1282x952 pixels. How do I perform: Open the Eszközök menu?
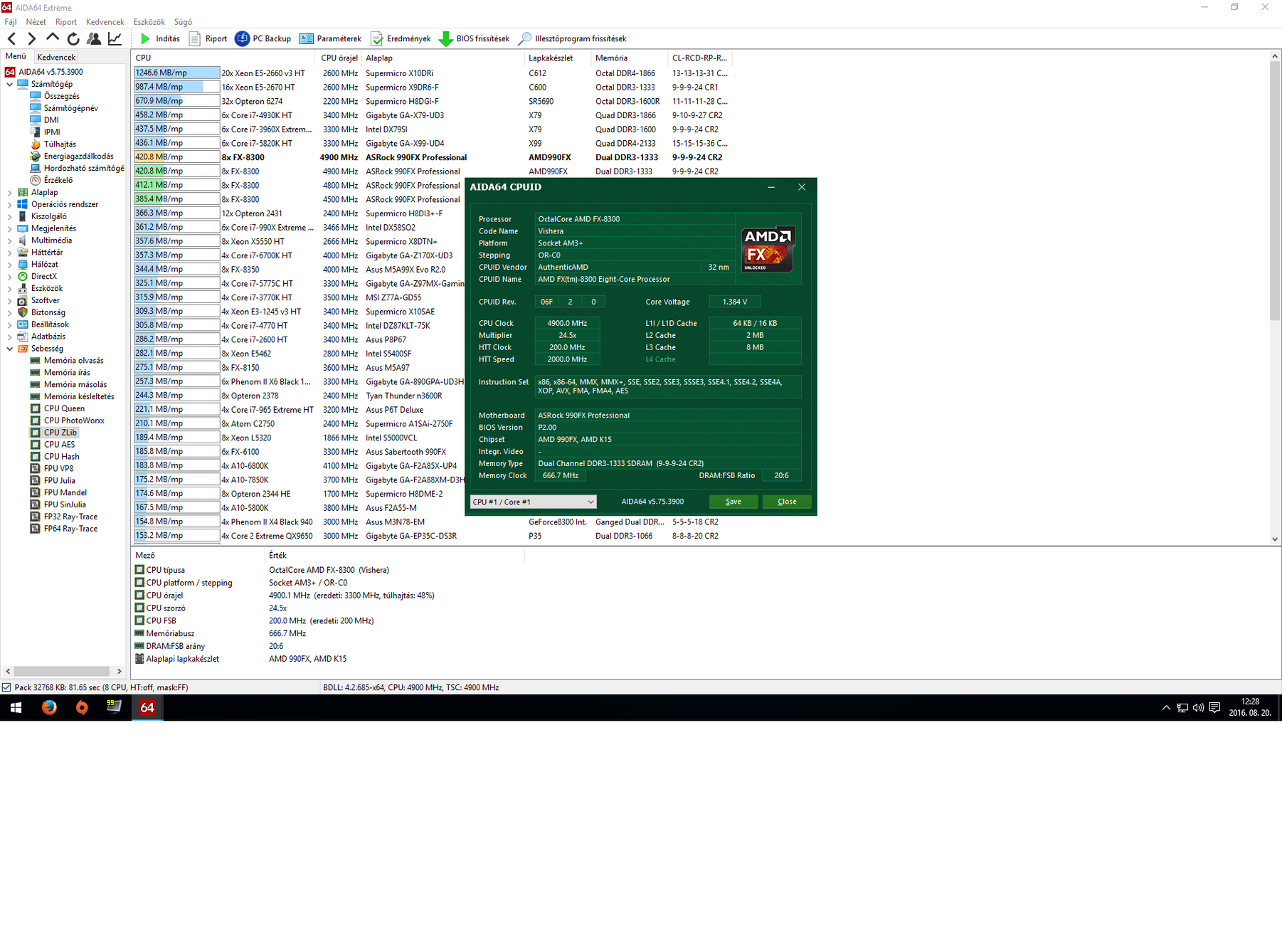pyautogui.click(x=149, y=22)
